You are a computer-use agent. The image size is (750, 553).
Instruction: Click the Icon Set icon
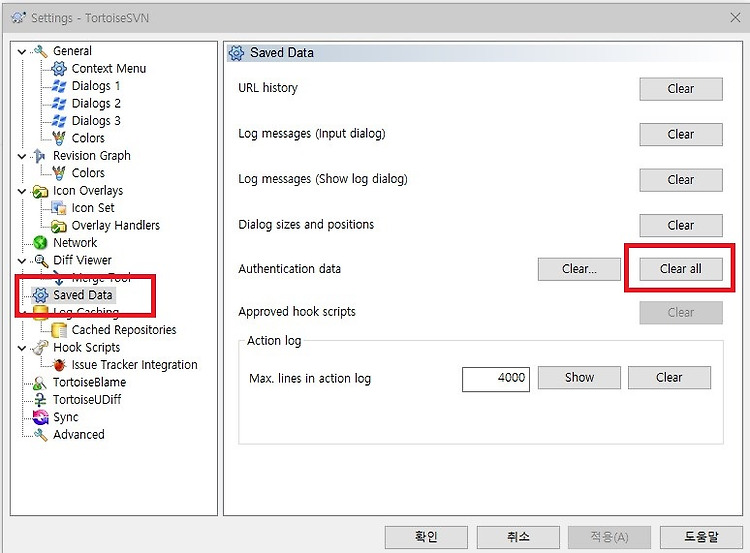59,208
